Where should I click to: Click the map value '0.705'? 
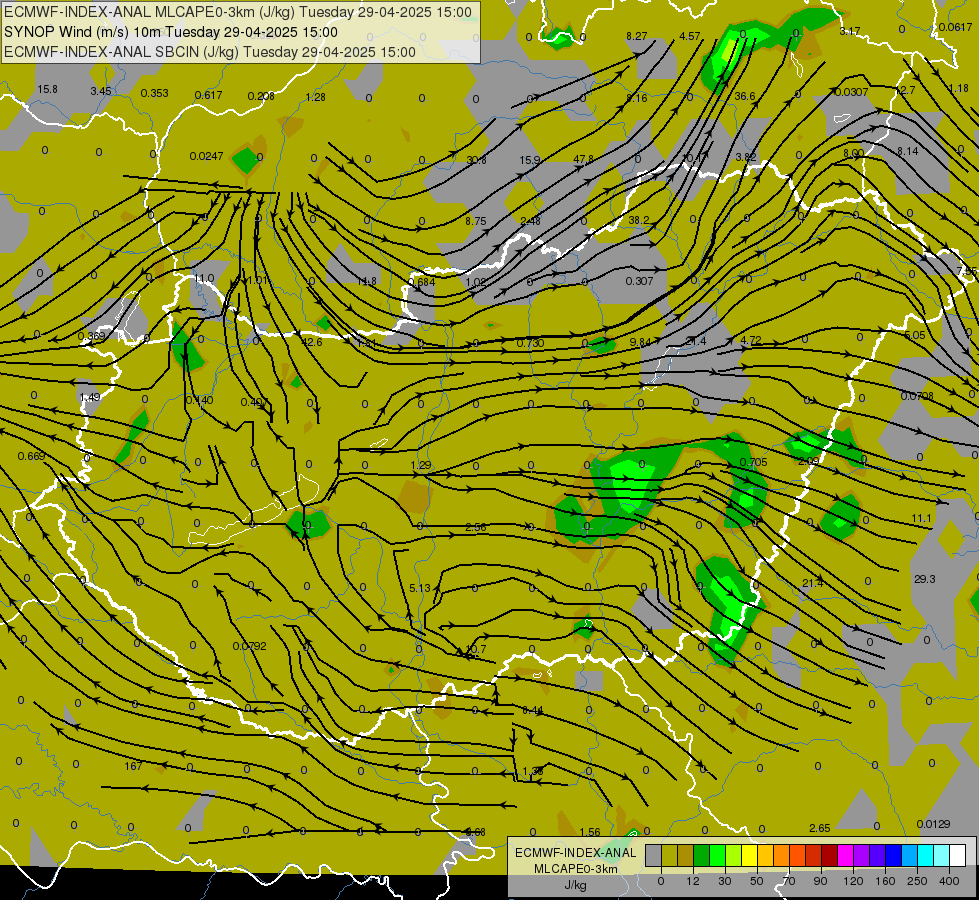click(754, 462)
